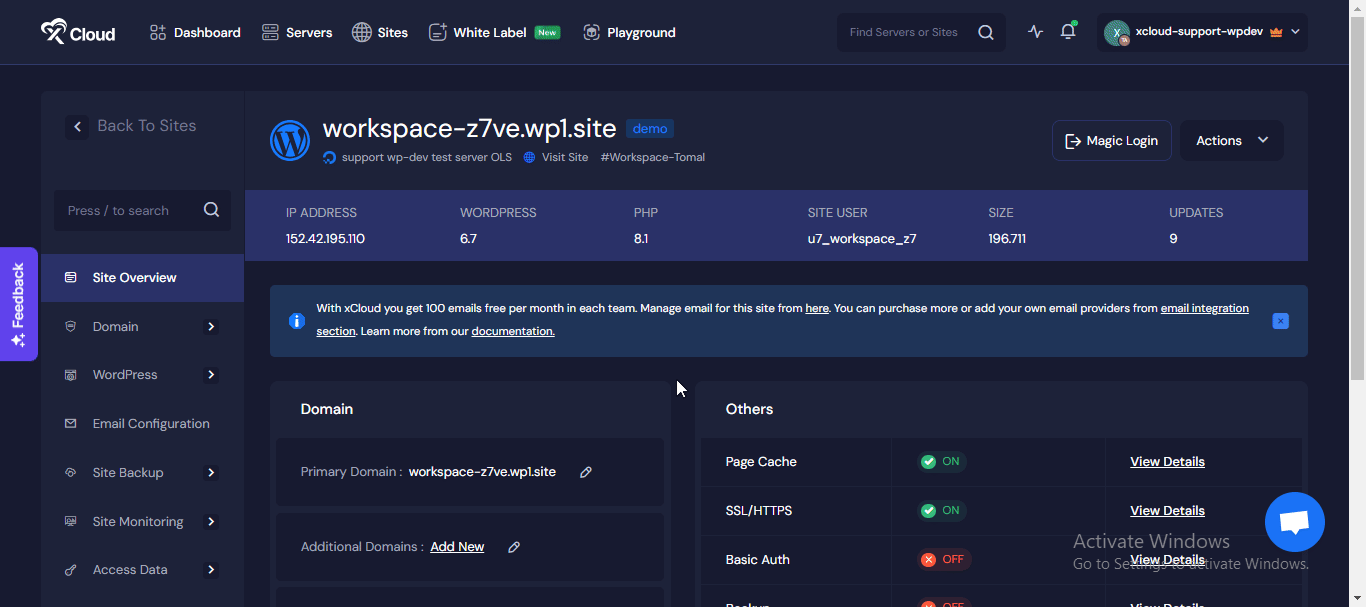Image resolution: width=1366 pixels, height=607 pixels.
Task: Open the live chat bubble
Action: 1294,522
